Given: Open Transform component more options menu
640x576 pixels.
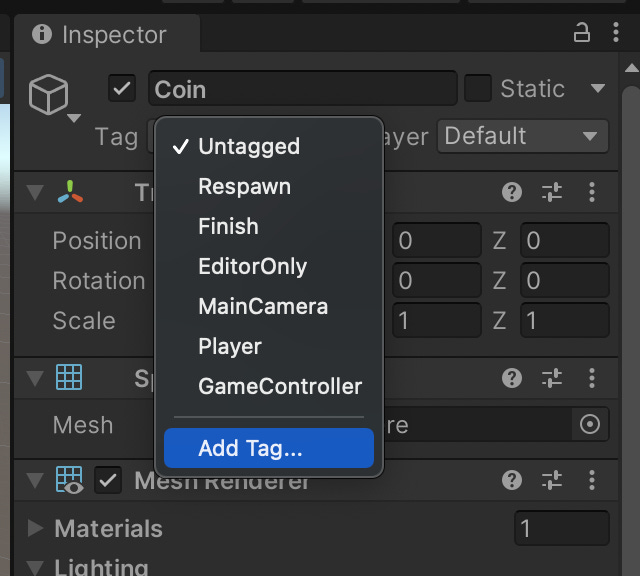Looking at the screenshot, I should [592, 192].
